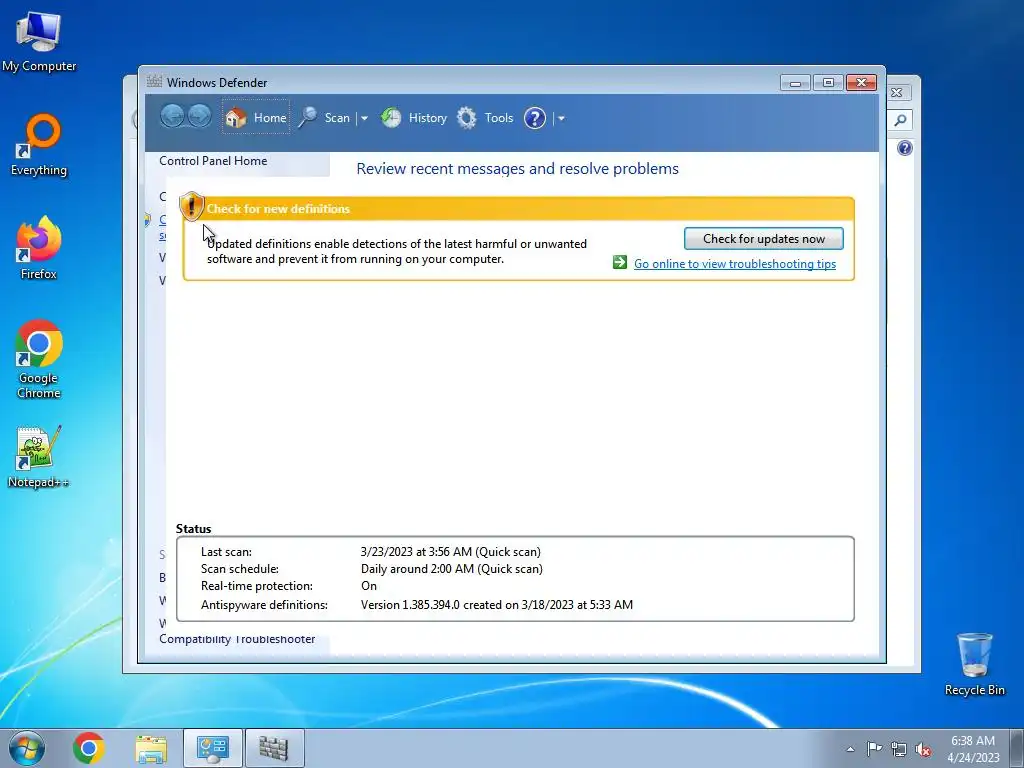
Task: Click the network tray icon
Action: coord(899,749)
